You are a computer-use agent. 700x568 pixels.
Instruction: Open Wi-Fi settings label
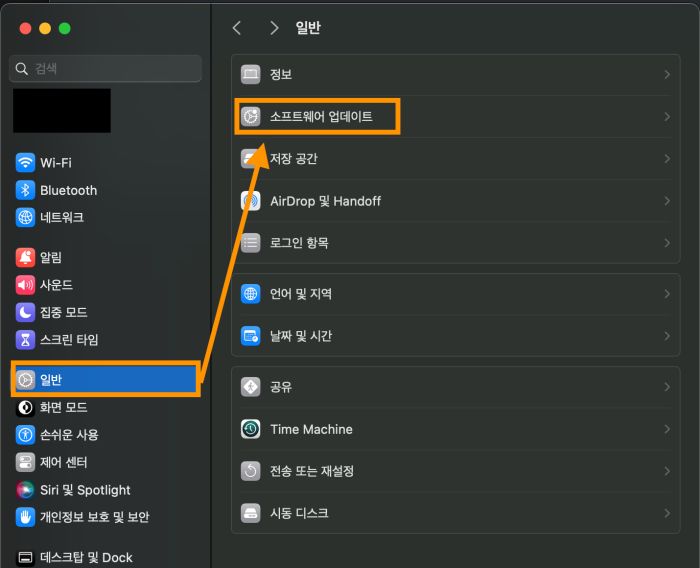pyautogui.click(x=56, y=163)
